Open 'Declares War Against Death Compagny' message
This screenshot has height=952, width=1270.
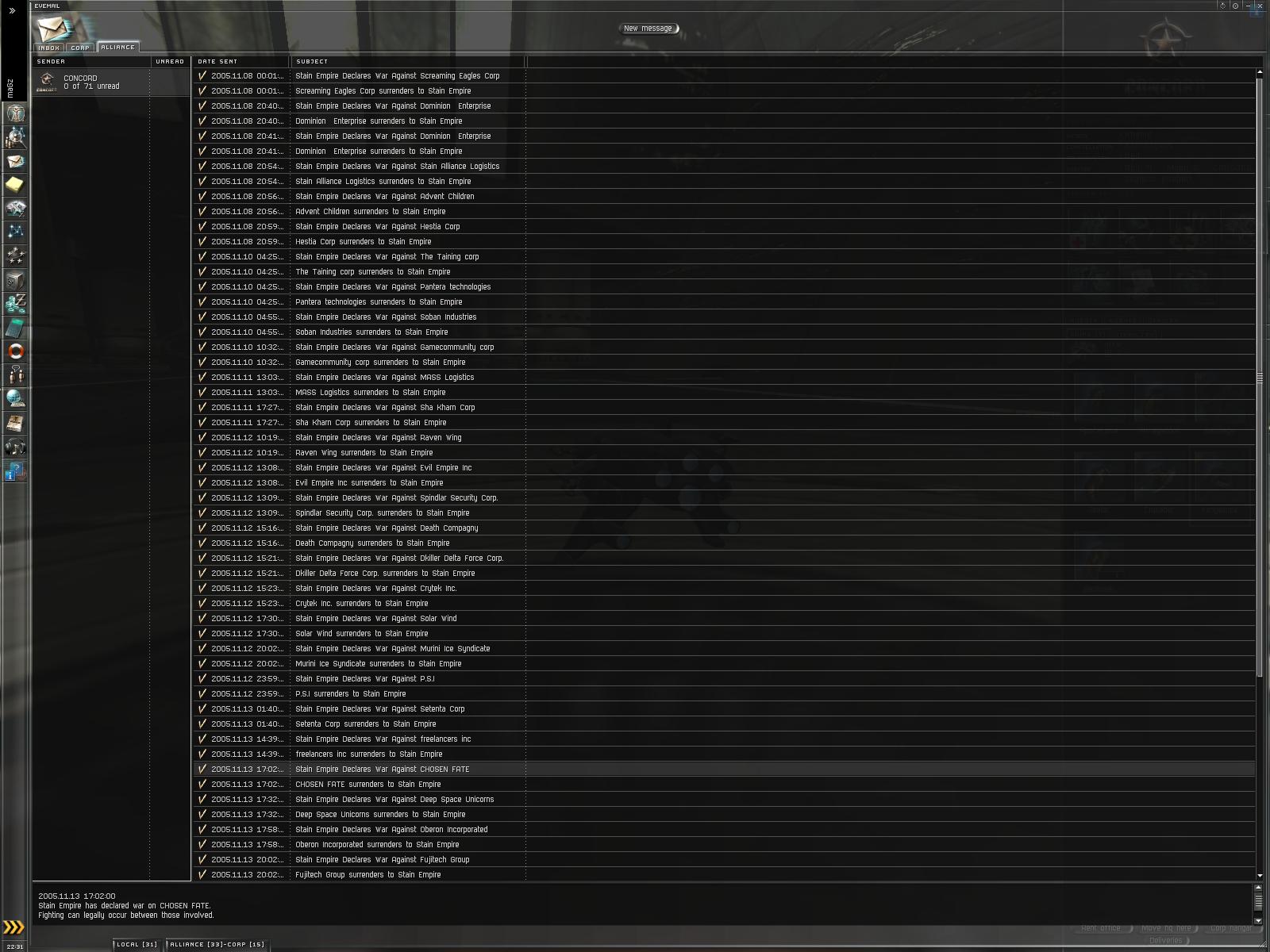pyautogui.click(x=725, y=528)
